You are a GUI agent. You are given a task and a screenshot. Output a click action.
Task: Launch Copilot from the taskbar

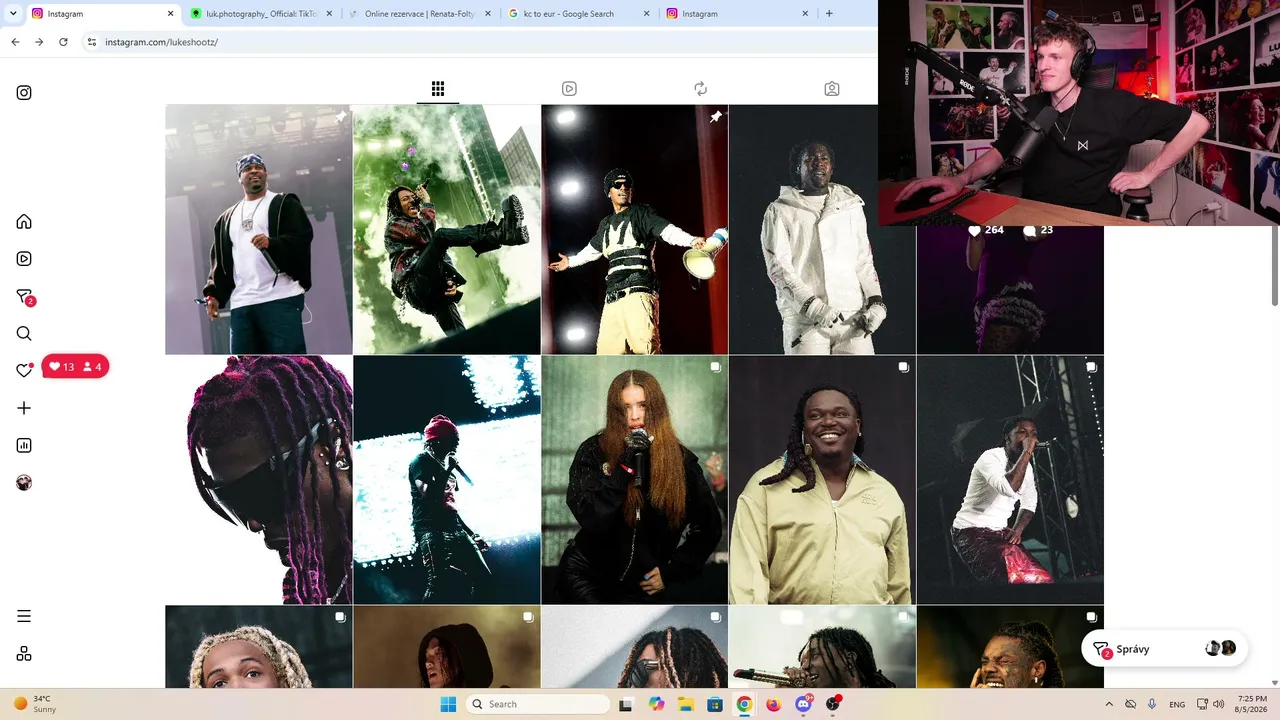point(656,704)
